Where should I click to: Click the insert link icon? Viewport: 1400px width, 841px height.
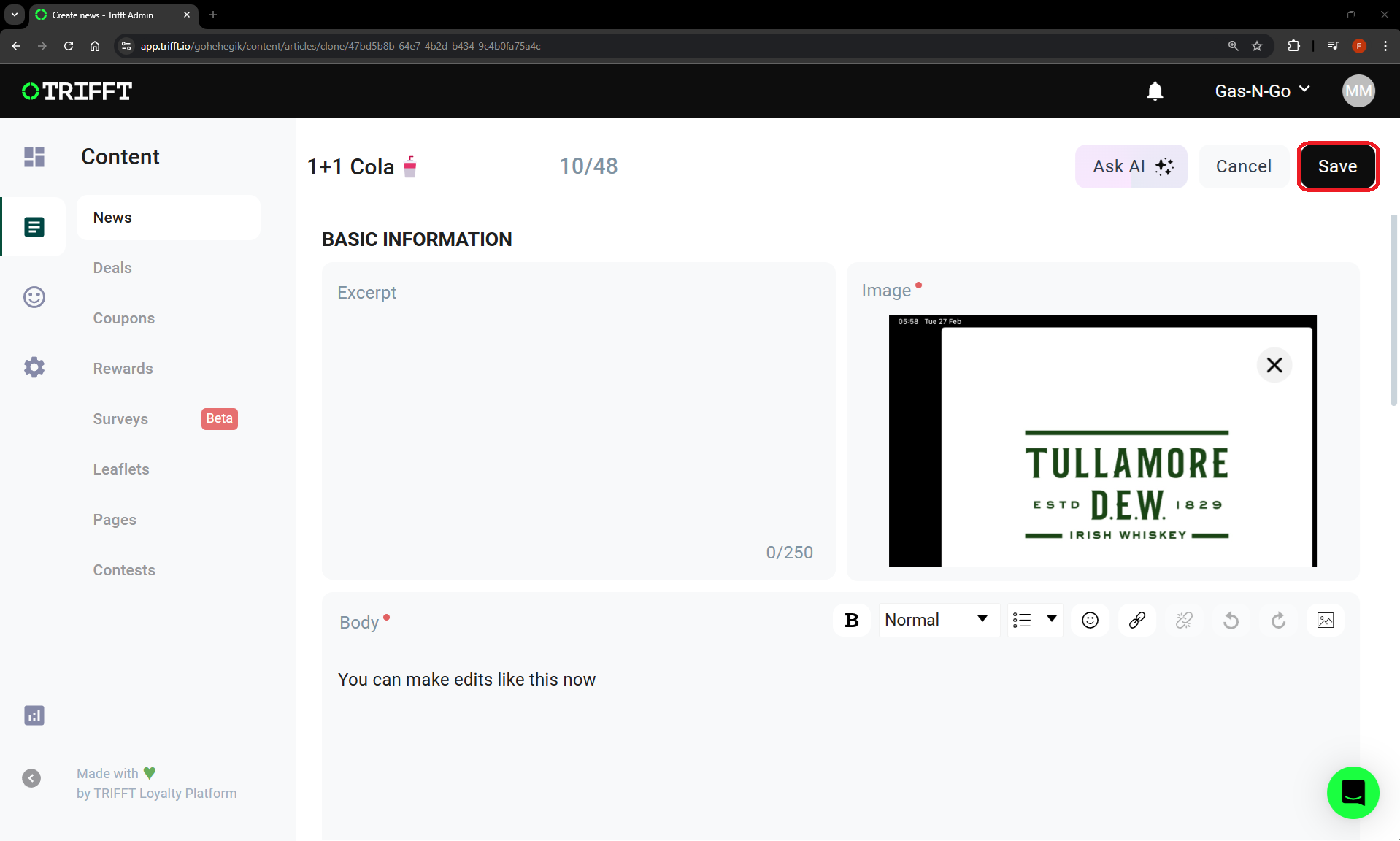1137,621
